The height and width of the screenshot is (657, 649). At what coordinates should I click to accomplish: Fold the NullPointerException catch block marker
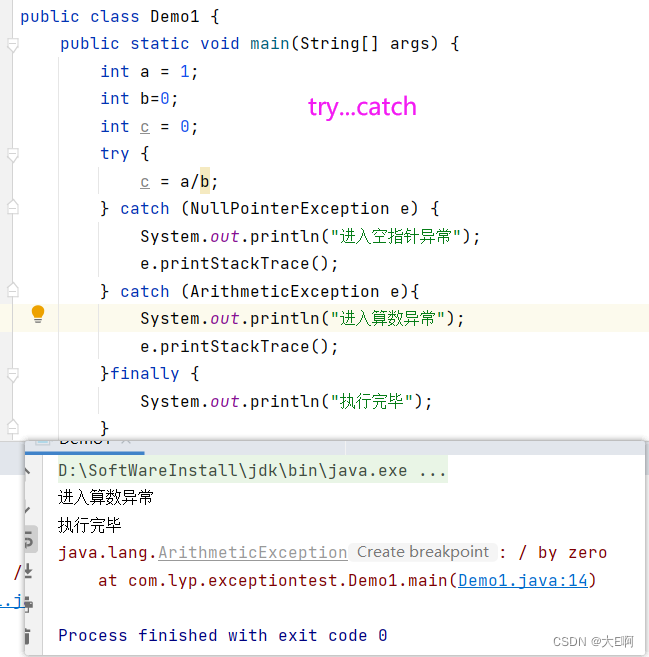[12, 208]
